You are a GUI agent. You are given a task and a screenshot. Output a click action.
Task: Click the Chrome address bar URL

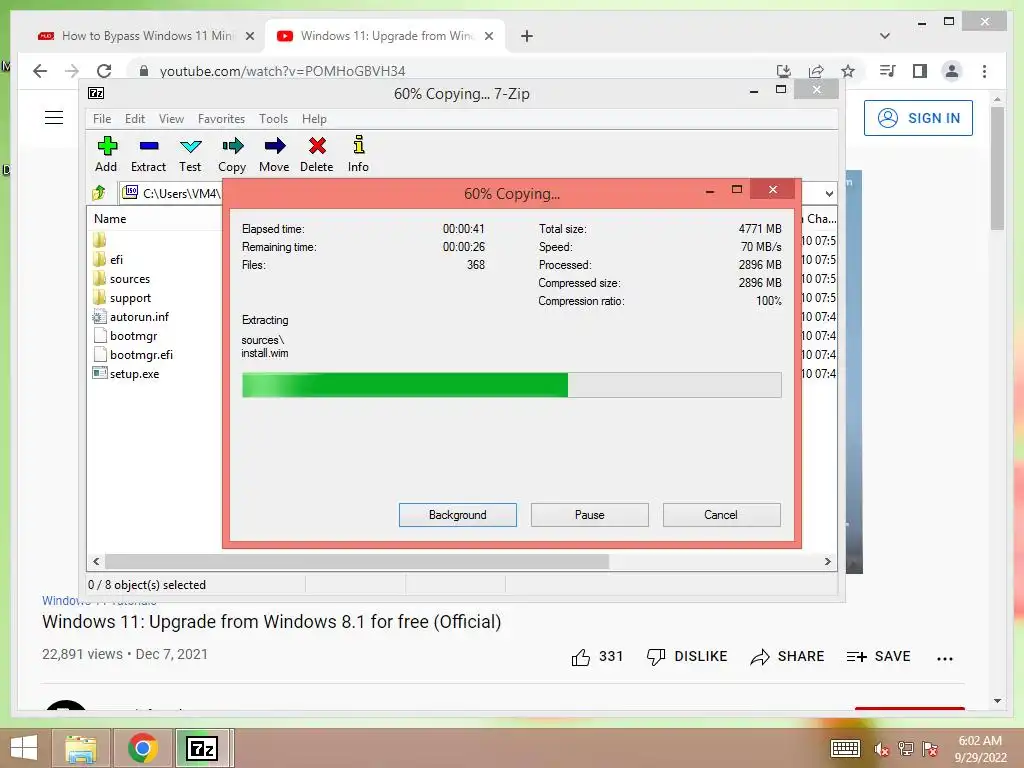point(282,71)
